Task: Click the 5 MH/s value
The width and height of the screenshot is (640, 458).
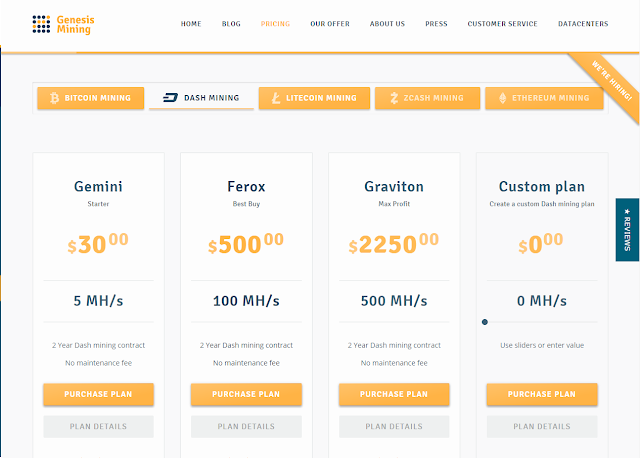Action: coord(98,301)
